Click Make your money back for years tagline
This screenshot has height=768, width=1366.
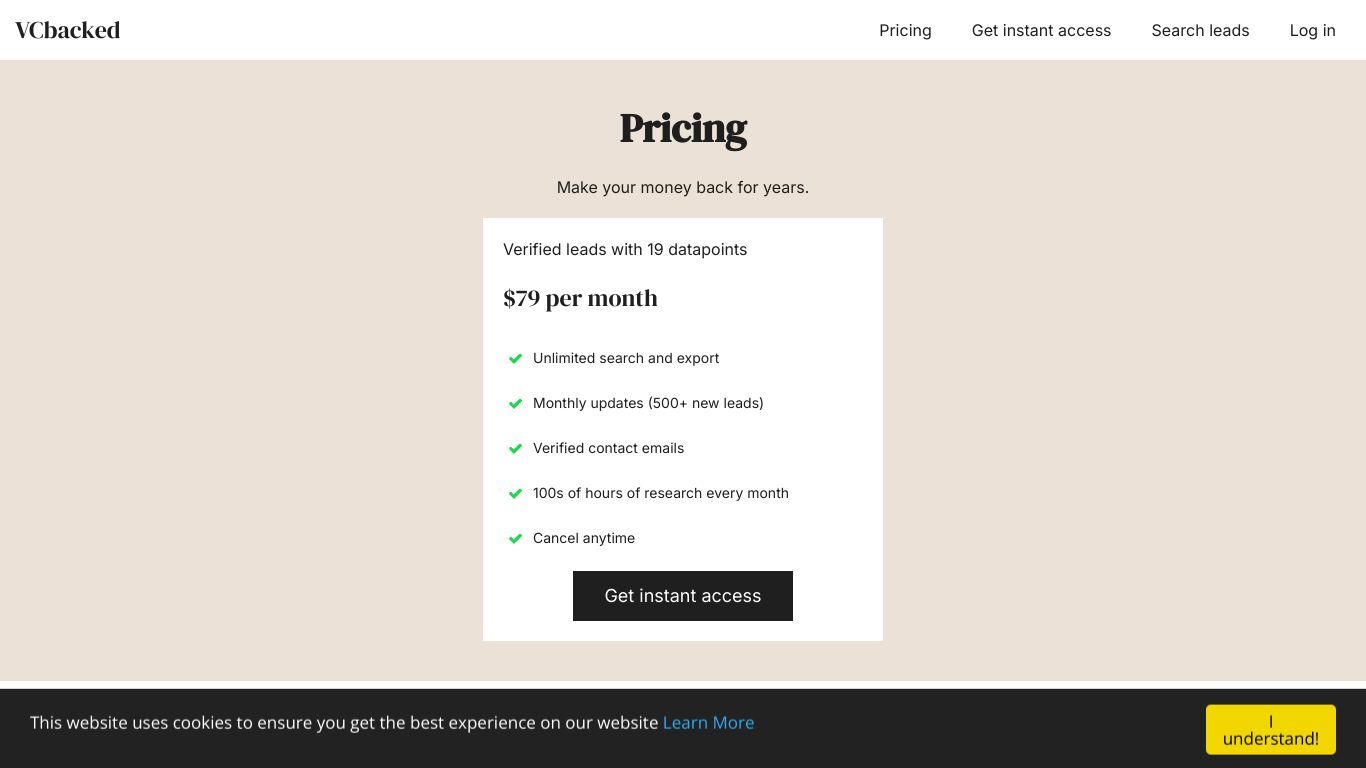click(x=683, y=187)
